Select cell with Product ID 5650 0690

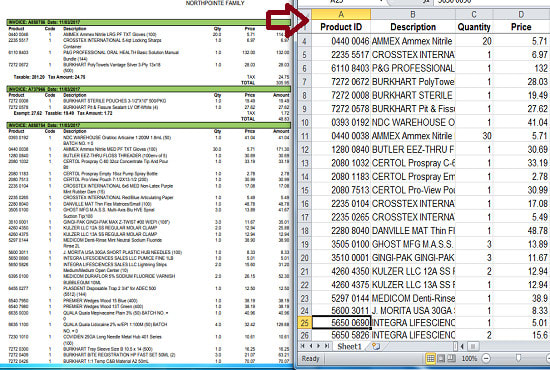pos(341,323)
